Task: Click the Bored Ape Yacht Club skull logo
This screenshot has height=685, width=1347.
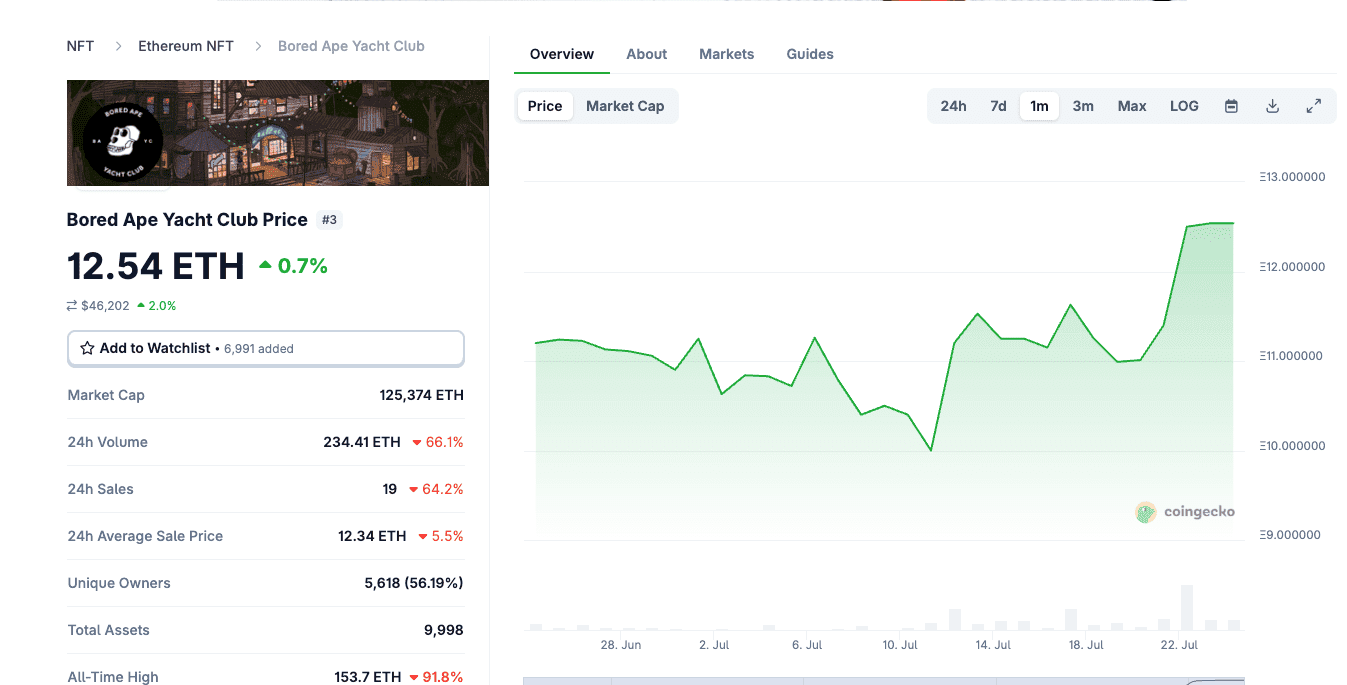Action: (122, 143)
